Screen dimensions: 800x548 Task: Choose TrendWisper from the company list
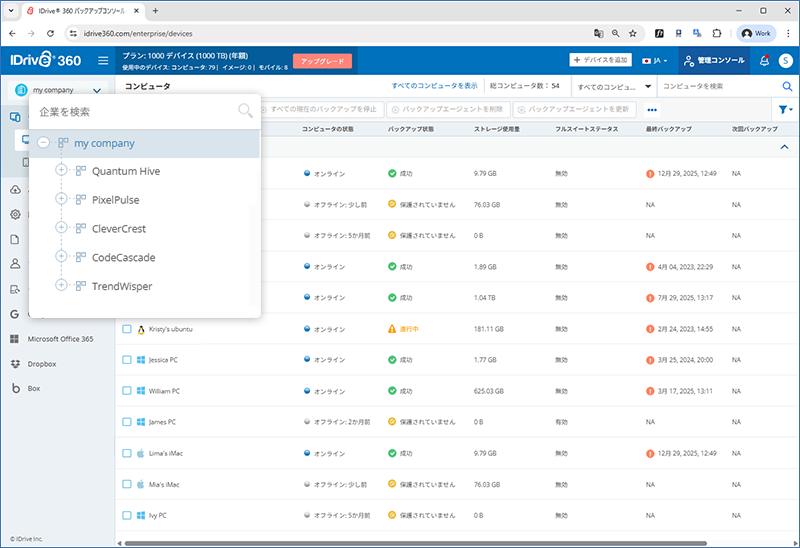122,286
